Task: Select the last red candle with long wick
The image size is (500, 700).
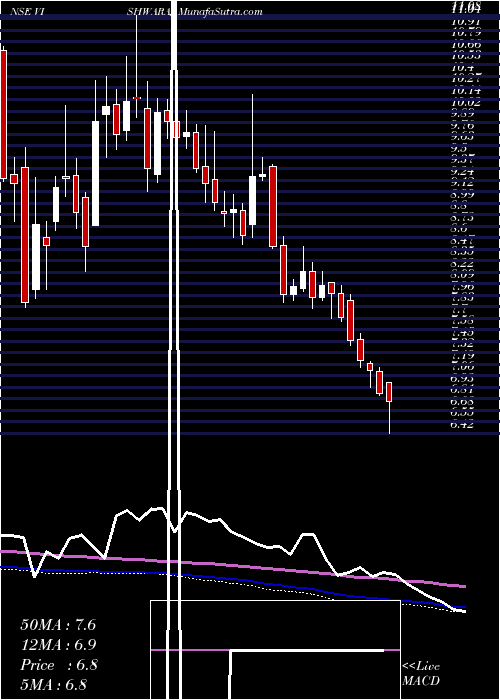Action: [389, 407]
